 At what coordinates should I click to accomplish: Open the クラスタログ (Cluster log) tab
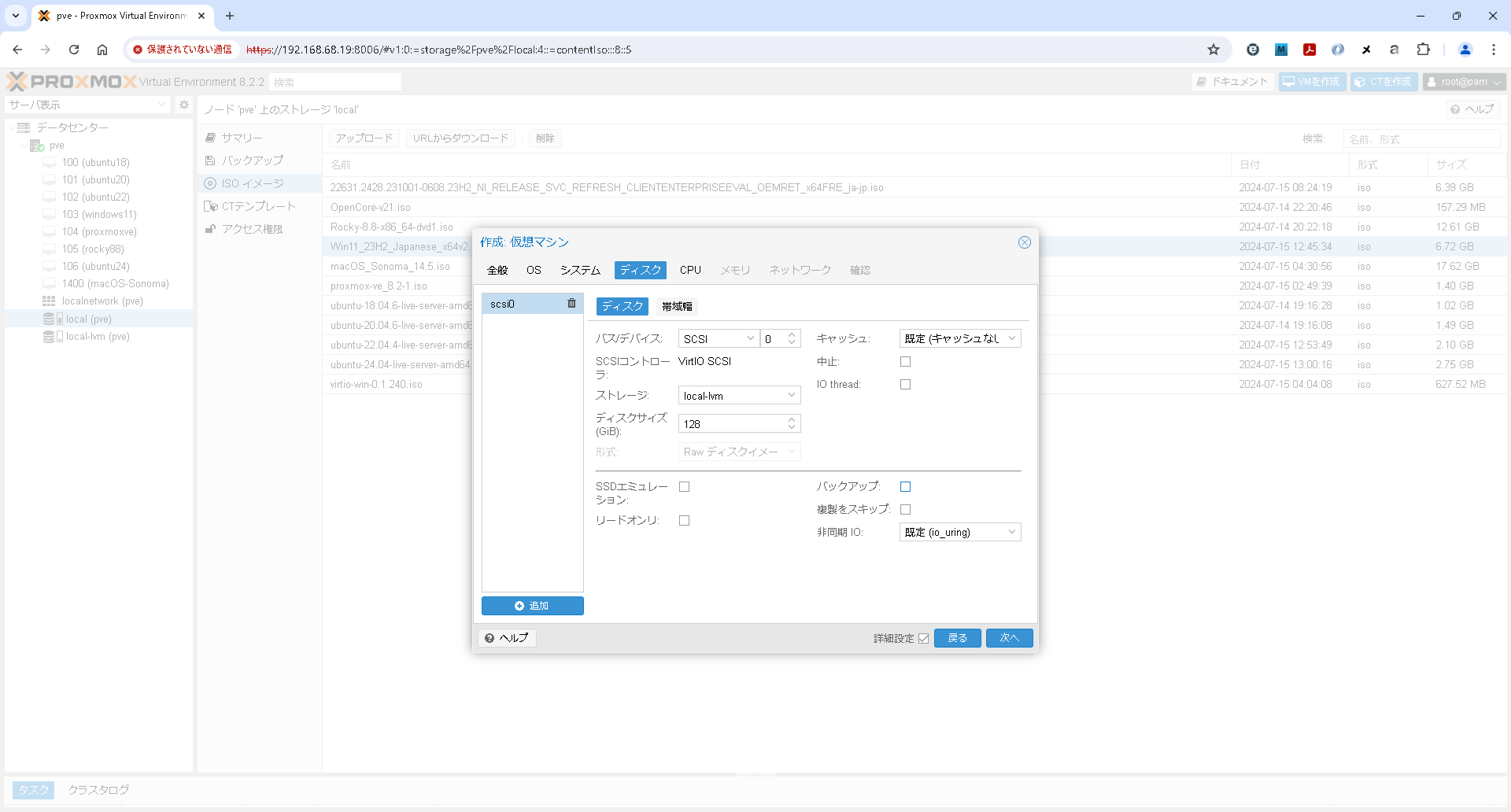[x=98, y=790]
